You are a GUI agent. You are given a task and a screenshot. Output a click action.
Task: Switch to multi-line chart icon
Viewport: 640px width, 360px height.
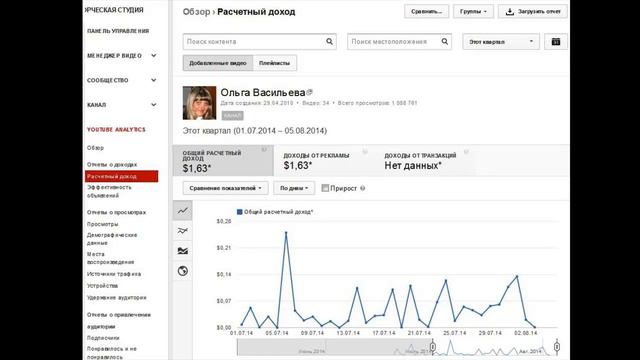(x=182, y=231)
